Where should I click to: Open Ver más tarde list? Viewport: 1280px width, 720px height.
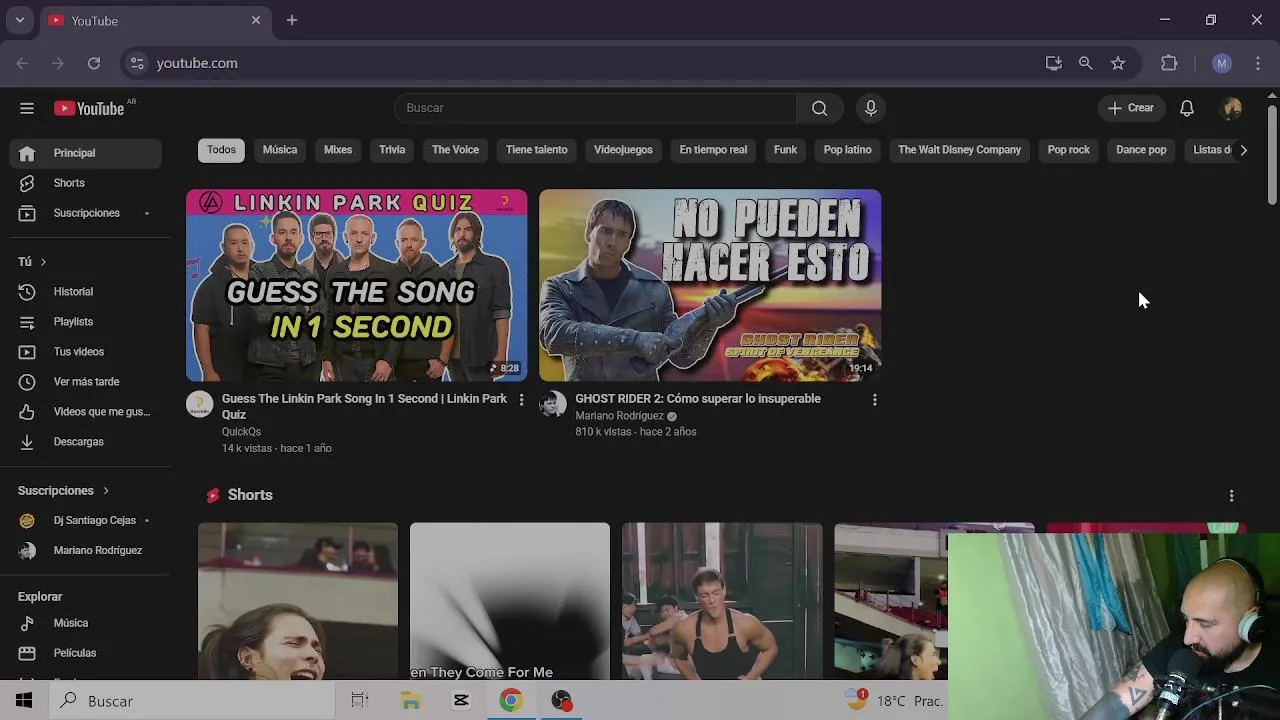85,382
